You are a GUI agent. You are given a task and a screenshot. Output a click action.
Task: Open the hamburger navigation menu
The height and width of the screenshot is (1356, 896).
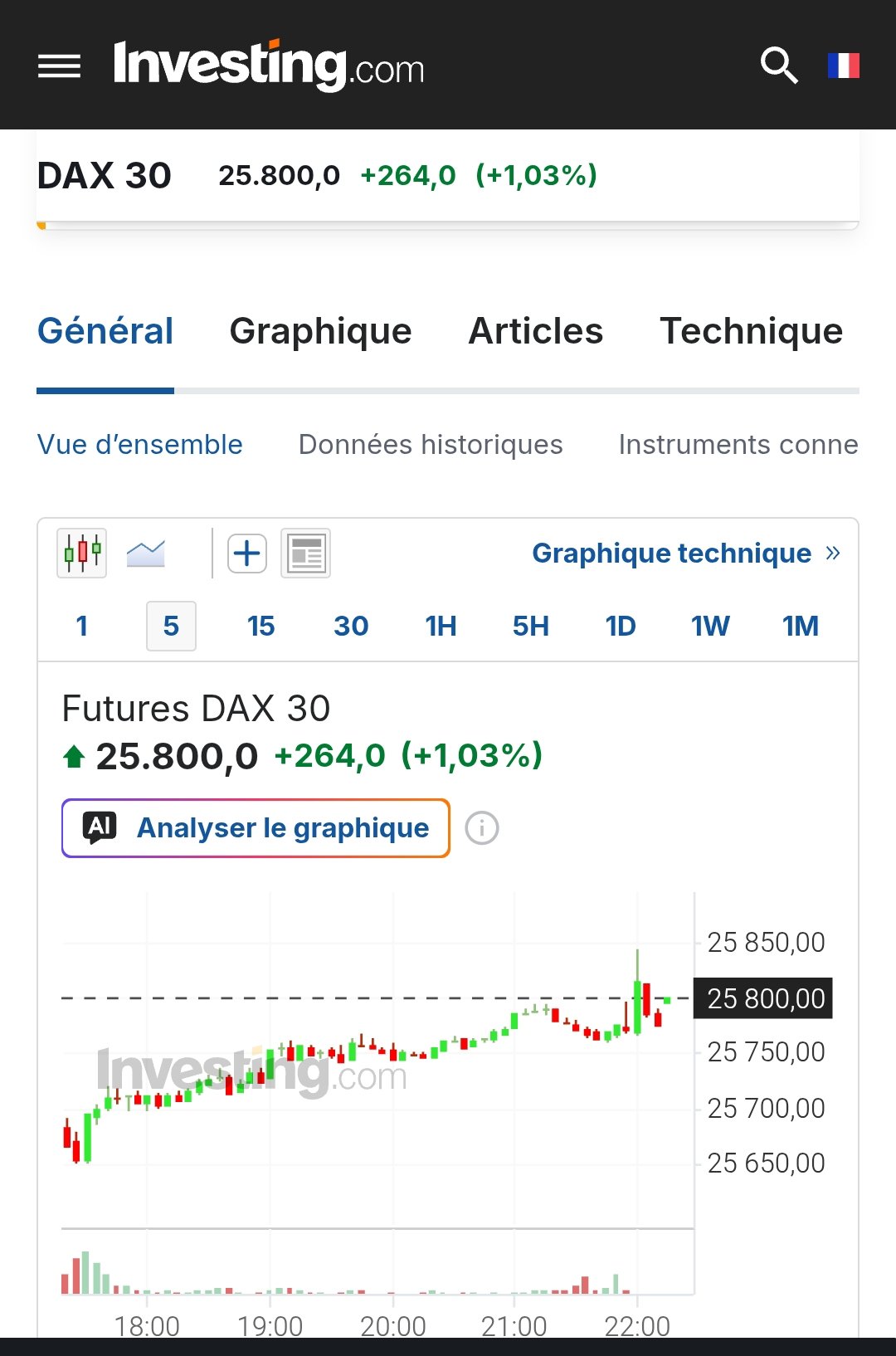pyautogui.click(x=59, y=66)
